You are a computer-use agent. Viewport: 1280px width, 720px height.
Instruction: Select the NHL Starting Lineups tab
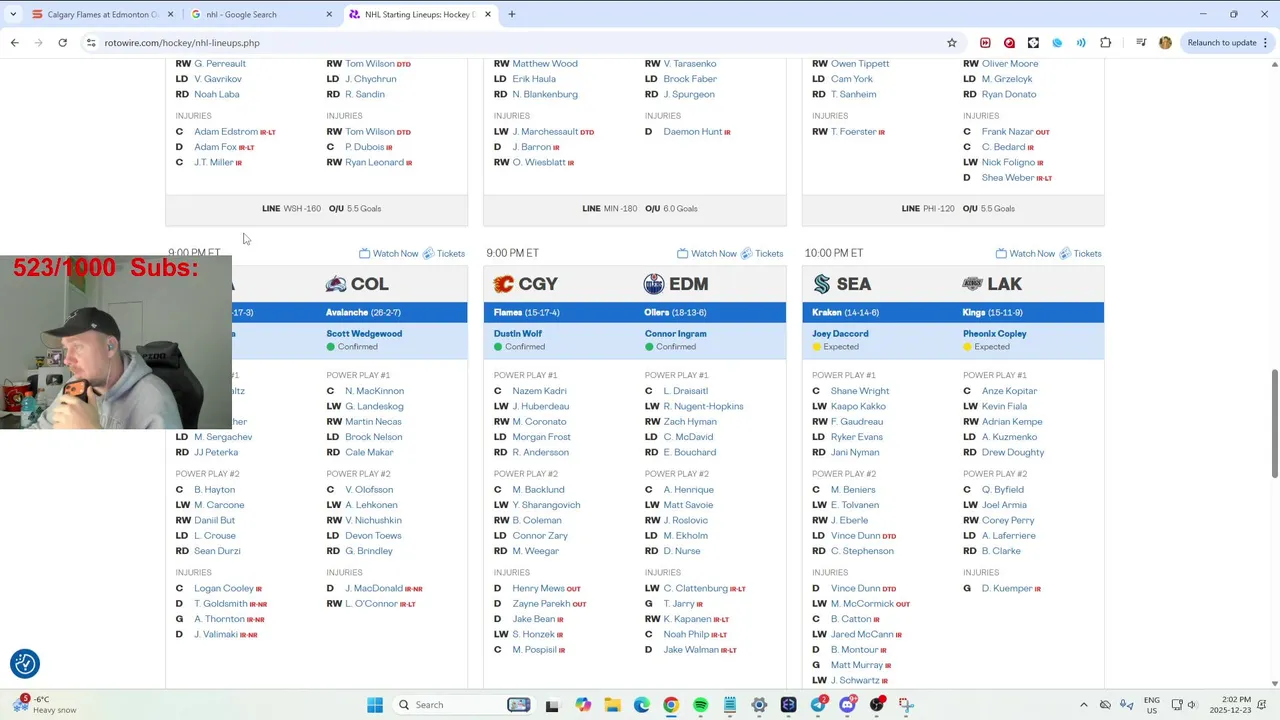tap(420, 14)
